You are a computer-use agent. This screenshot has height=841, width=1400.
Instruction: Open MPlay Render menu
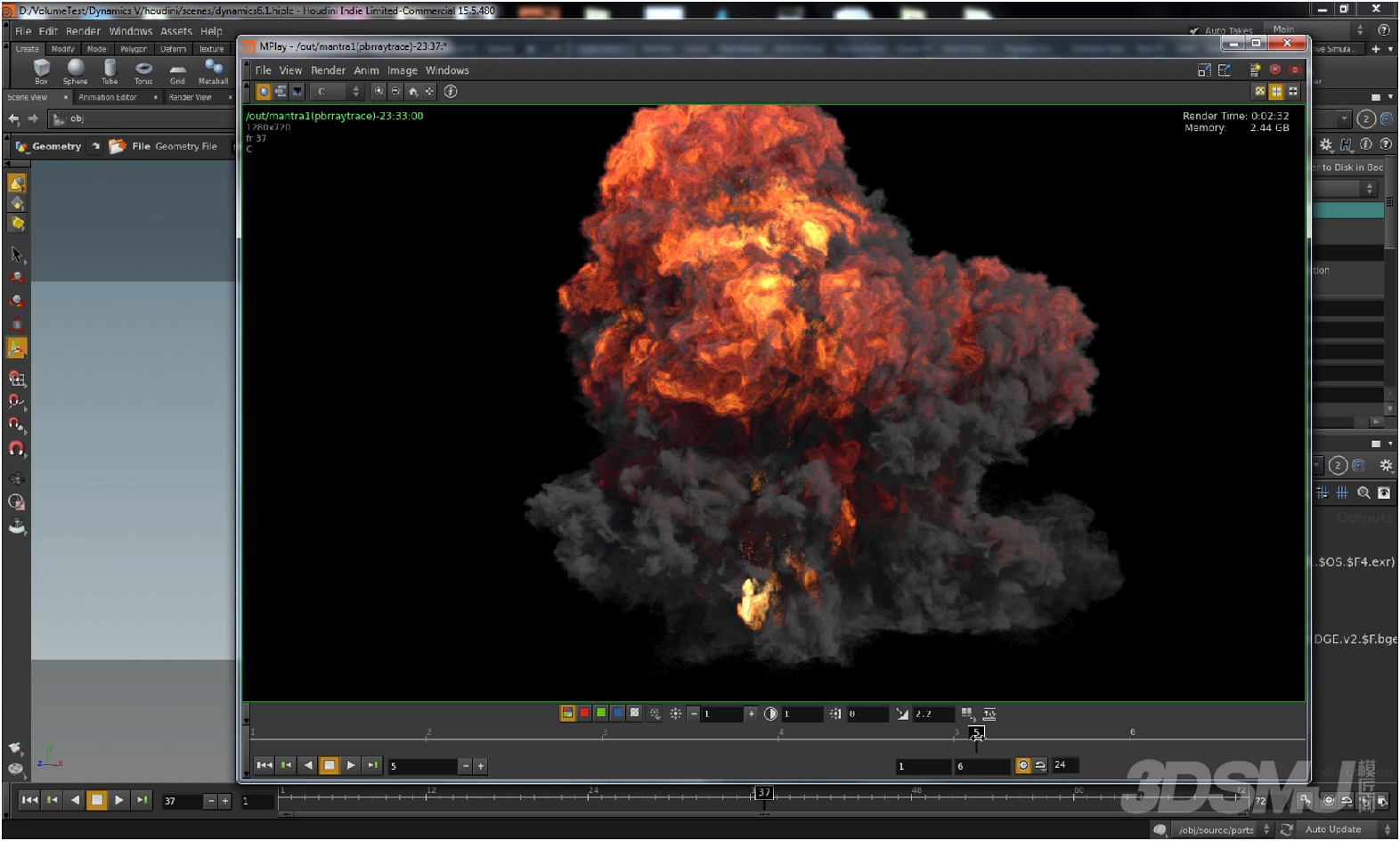point(328,70)
